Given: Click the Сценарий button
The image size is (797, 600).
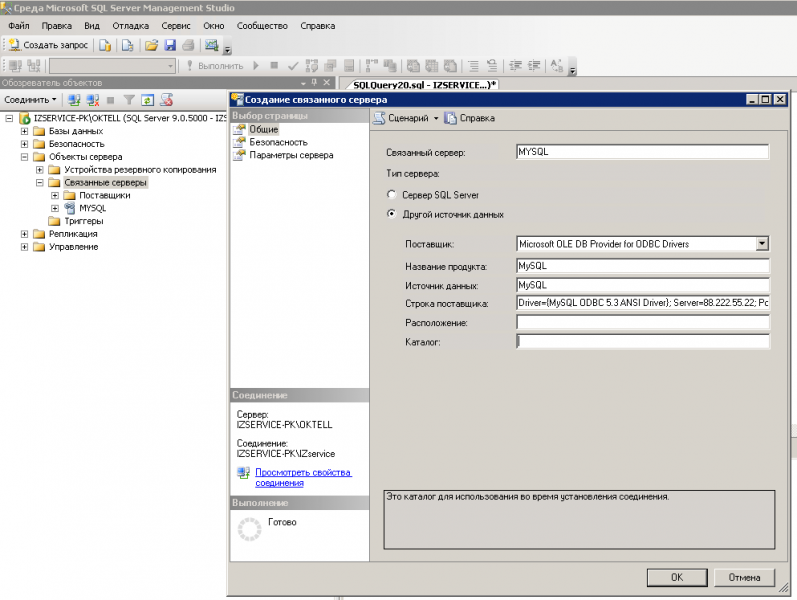Looking at the screenshot, I should [x=402, y=118].
